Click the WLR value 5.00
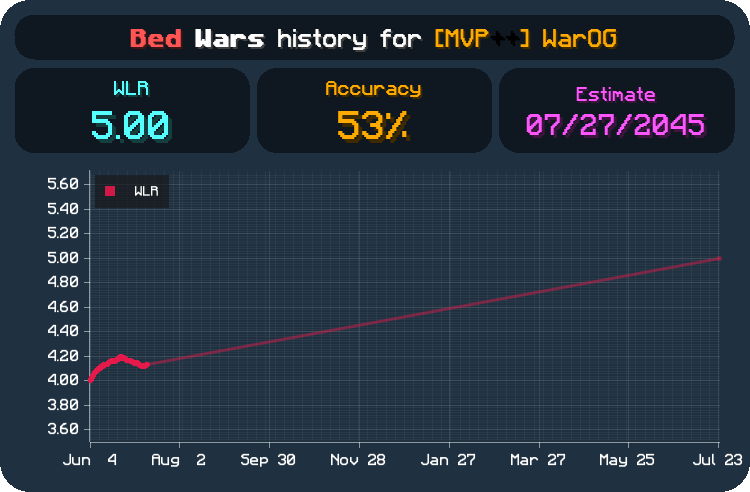This screenshot has height=492, width=750. (x=130, y=125)
